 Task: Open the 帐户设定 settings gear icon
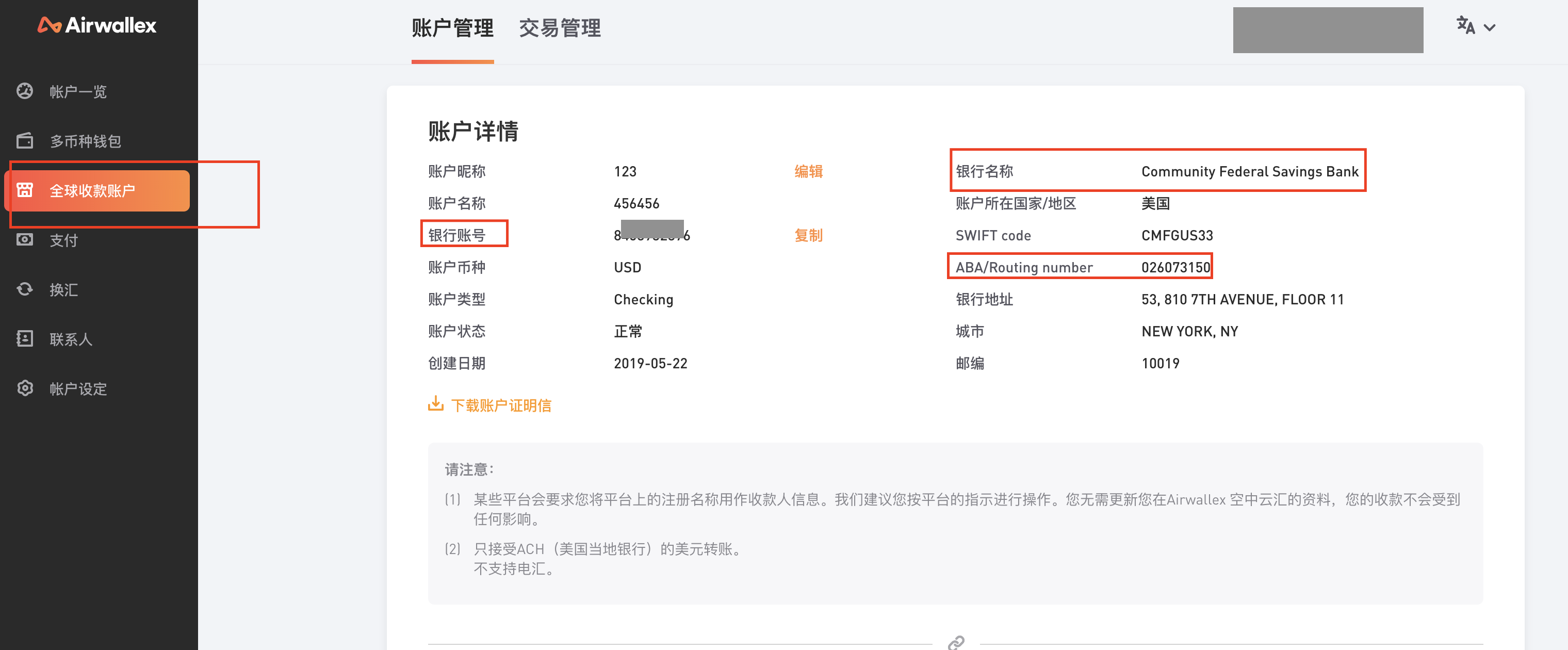click(x=24, y=388)
